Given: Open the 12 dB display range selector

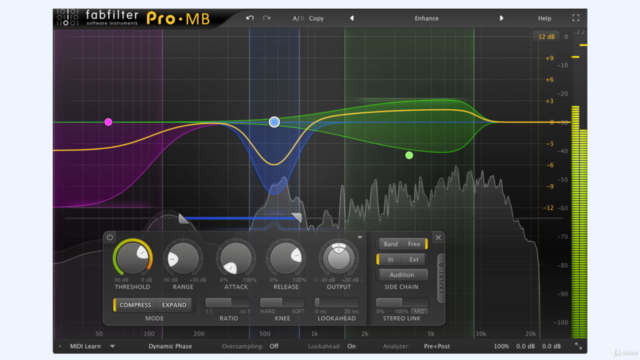Looking at the screenshot, I should tap(546, 37).
